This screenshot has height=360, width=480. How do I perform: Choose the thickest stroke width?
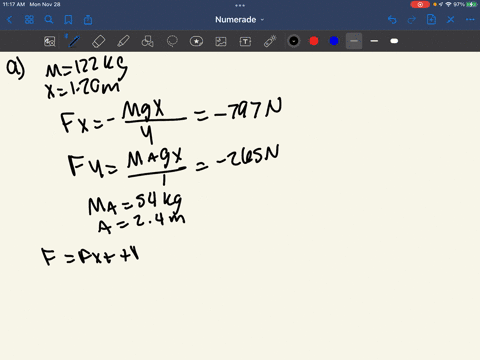tap(394, 41)
